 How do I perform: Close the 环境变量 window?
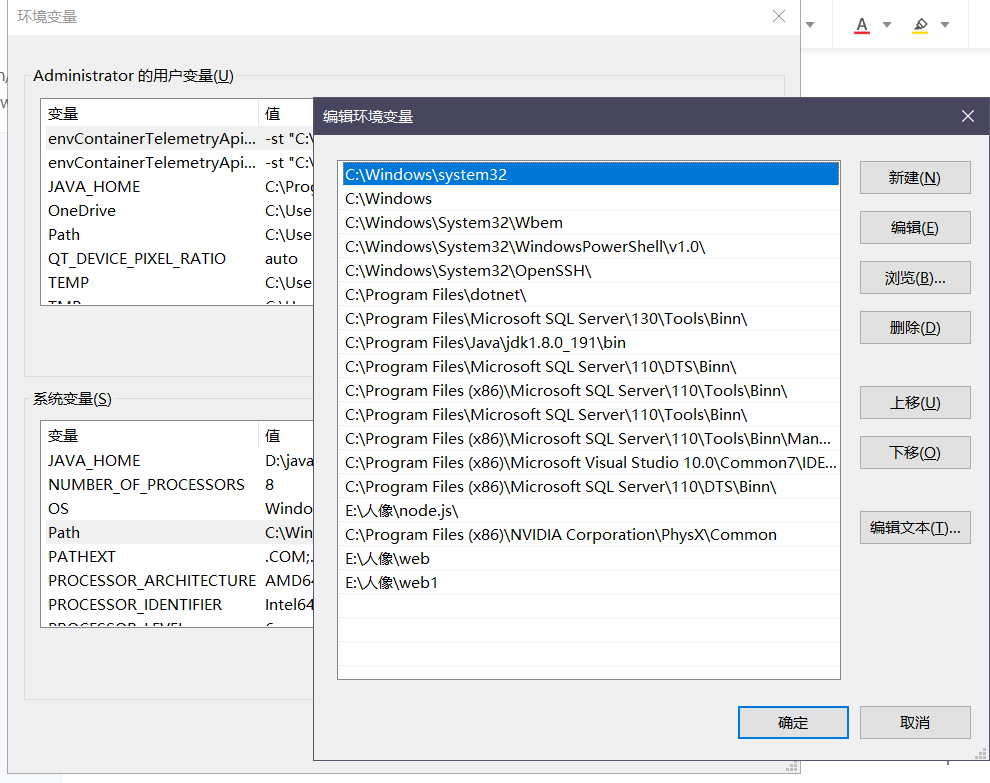(x=778, y=16)
